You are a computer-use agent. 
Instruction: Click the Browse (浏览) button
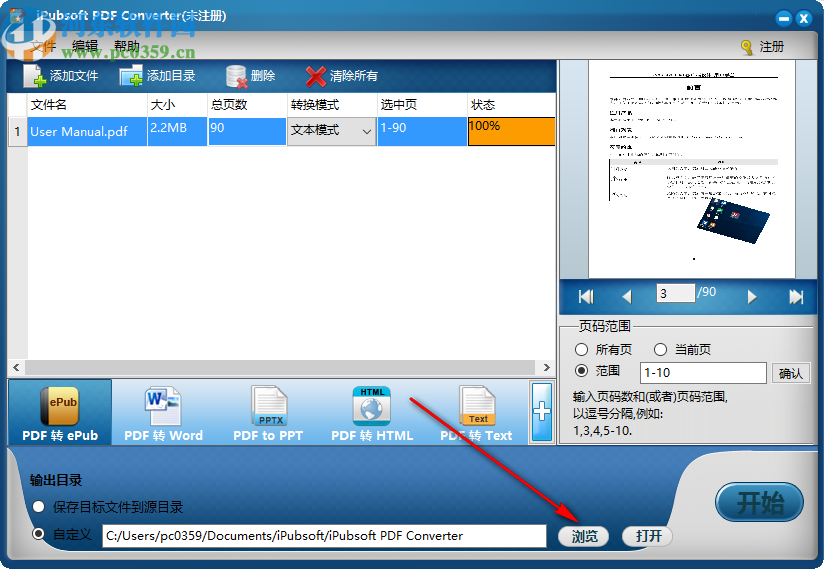584,536
